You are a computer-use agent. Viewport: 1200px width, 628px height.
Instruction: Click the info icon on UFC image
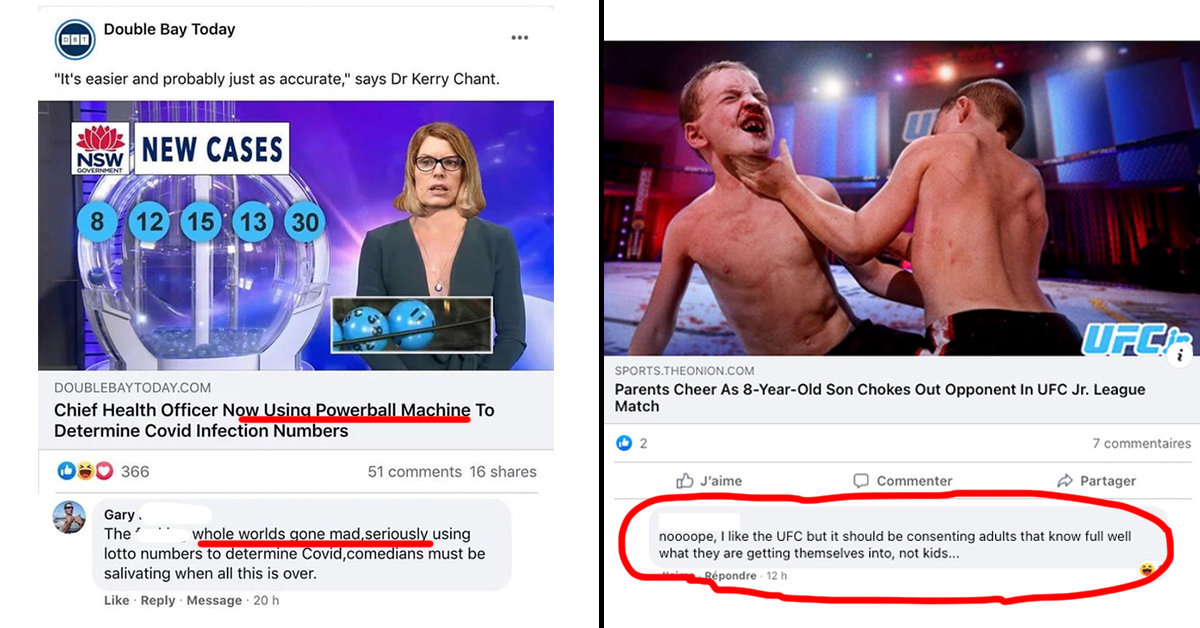pyautogui.click(x=1182, y=354)
